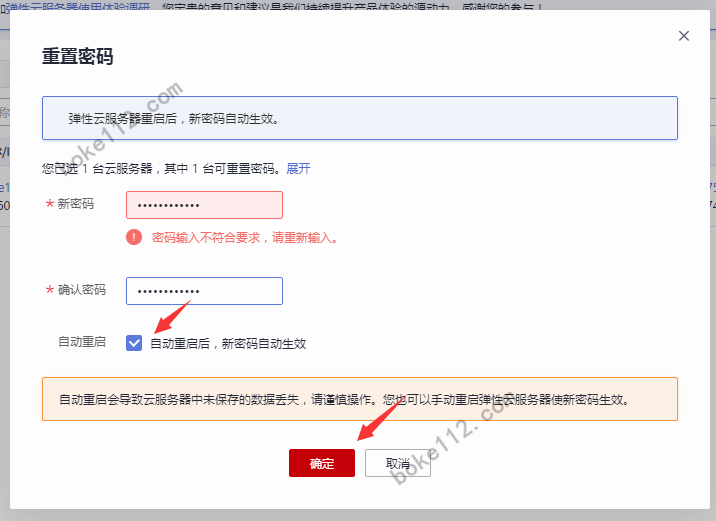Viewport: 716px width, 521px height.
Task: Click the red error icon under 新密码
Action: 134,237
